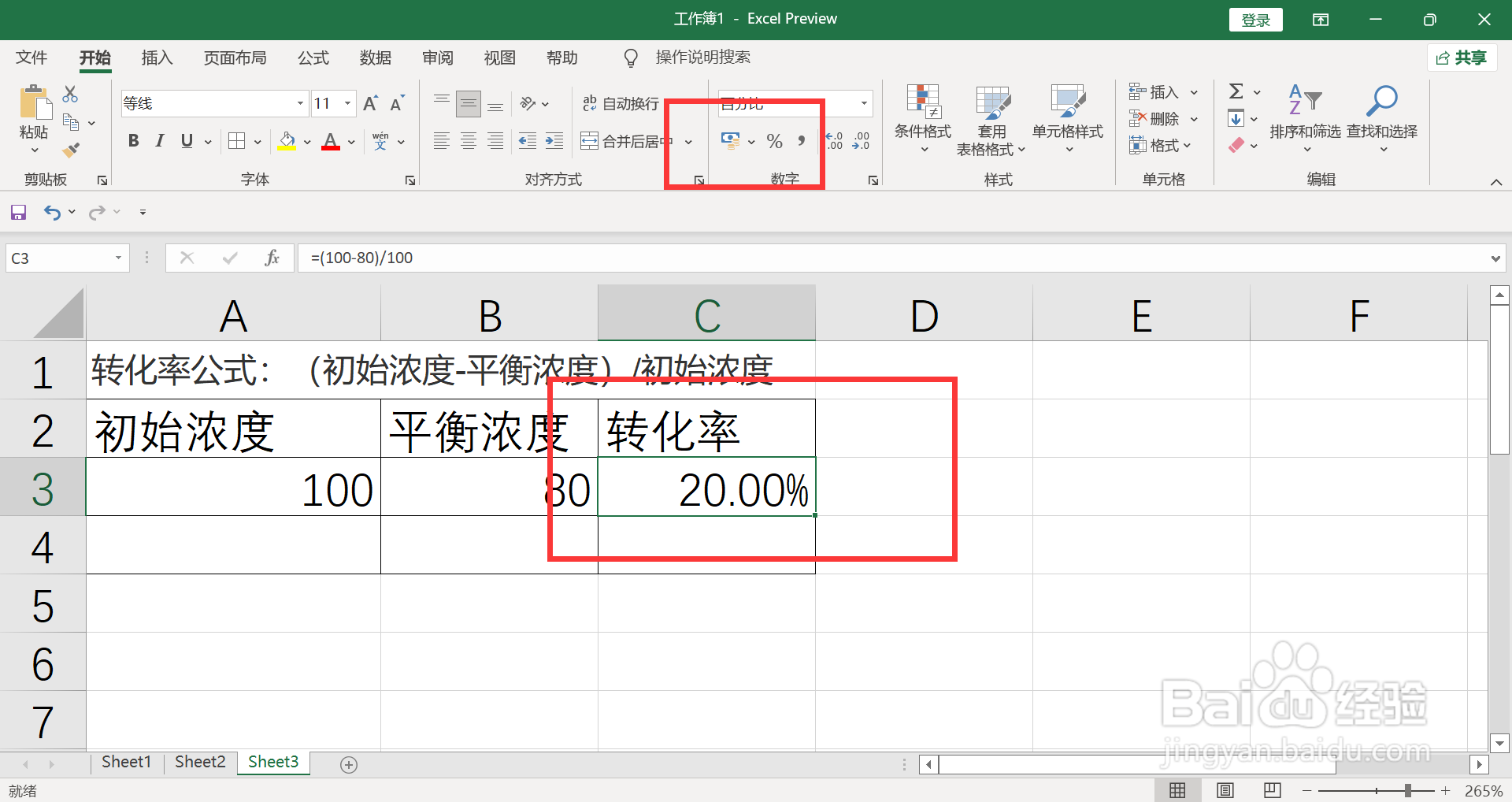
Task: Set middle vertical alignment
Action: (x=469, y=103)
